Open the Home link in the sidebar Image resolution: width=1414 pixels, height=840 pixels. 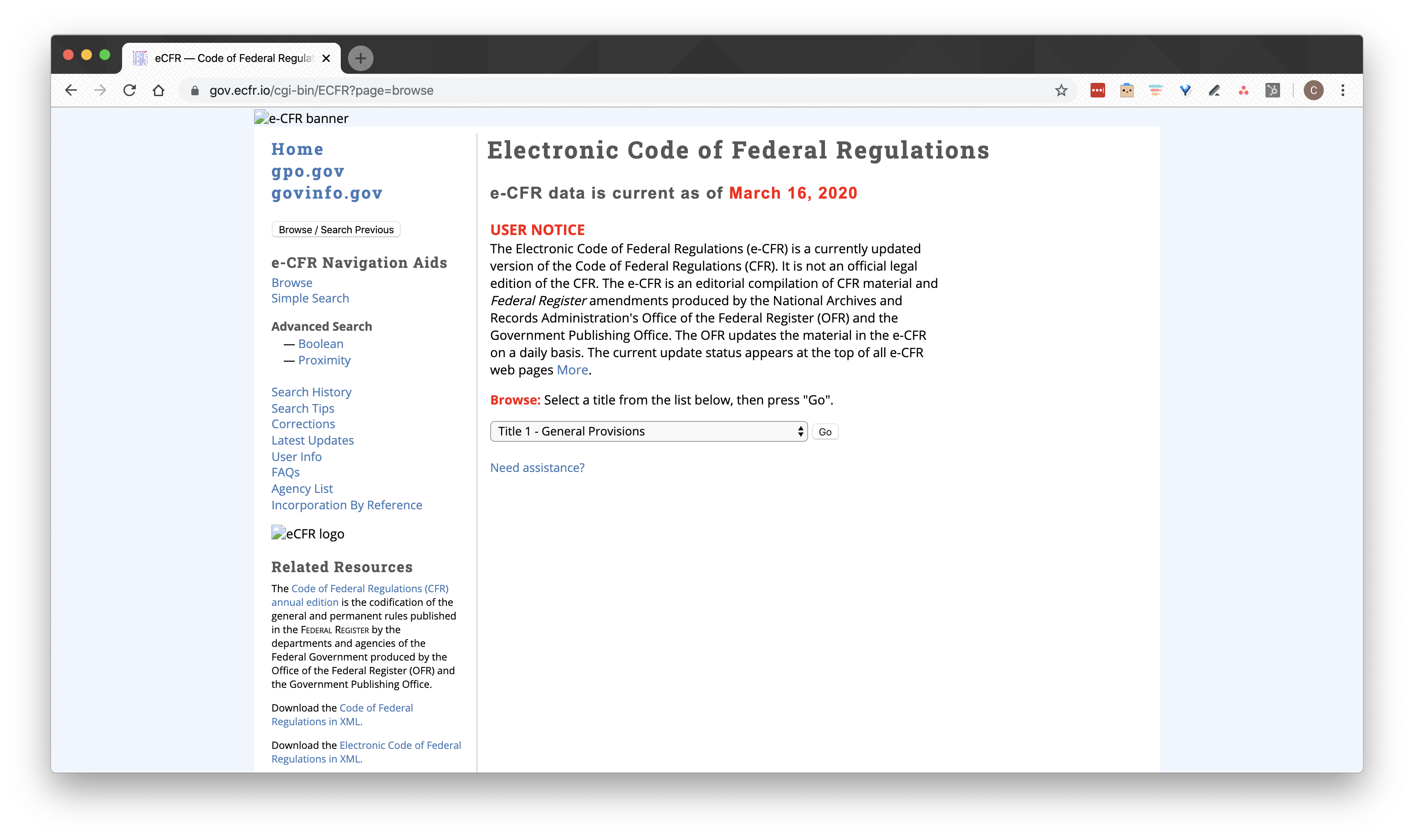coord(297,149)
